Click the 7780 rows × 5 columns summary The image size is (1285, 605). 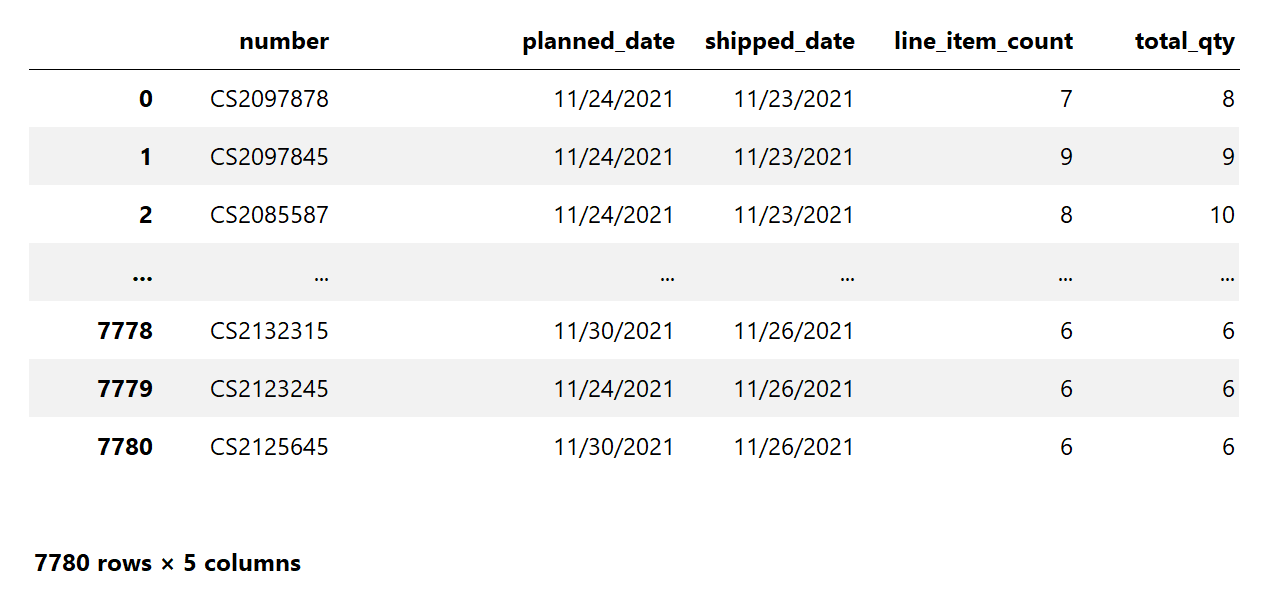coord(168,563)
